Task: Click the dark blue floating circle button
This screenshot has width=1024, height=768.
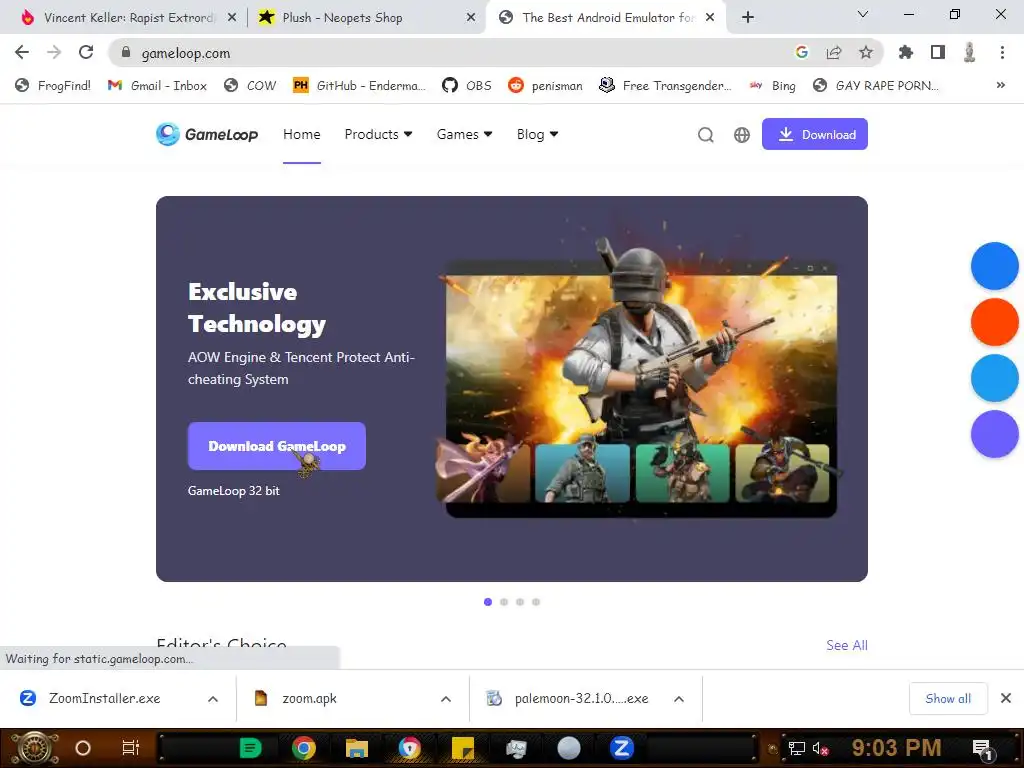Action: 995,266
